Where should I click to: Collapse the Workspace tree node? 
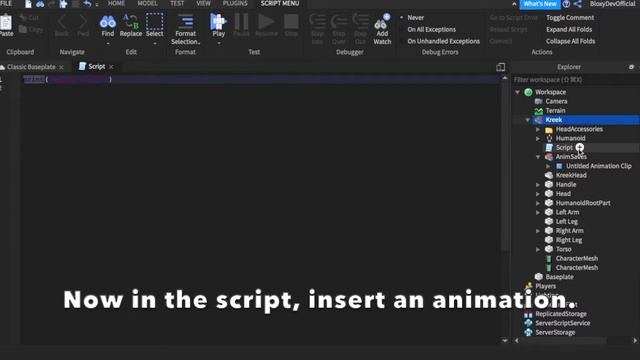click(x=518, y=92)
